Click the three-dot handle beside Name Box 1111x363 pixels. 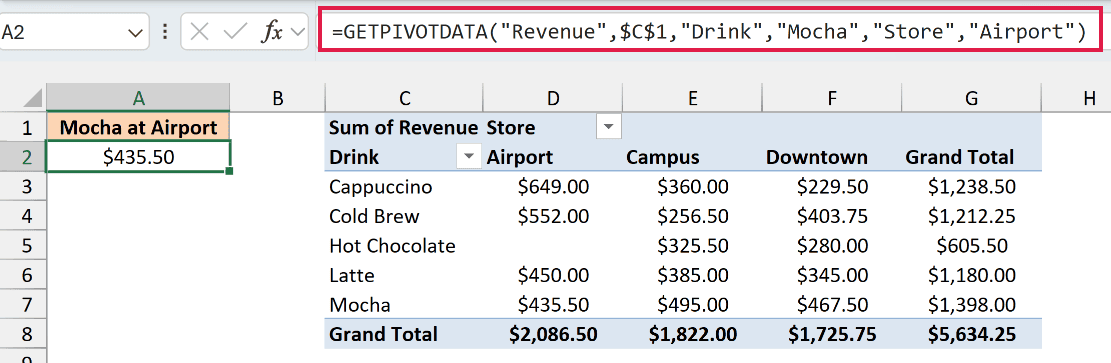(x=164, y=32)
